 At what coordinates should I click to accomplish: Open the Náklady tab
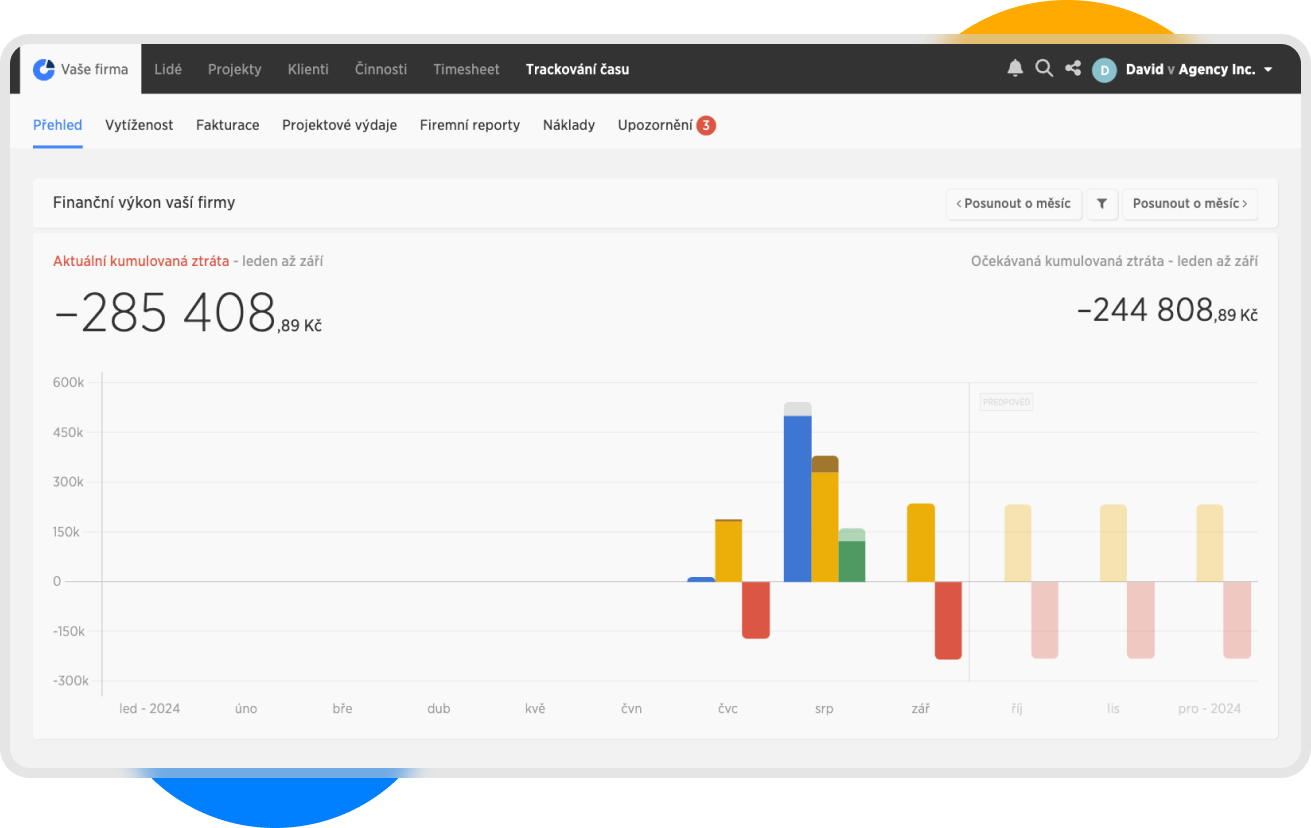(568, 125)
